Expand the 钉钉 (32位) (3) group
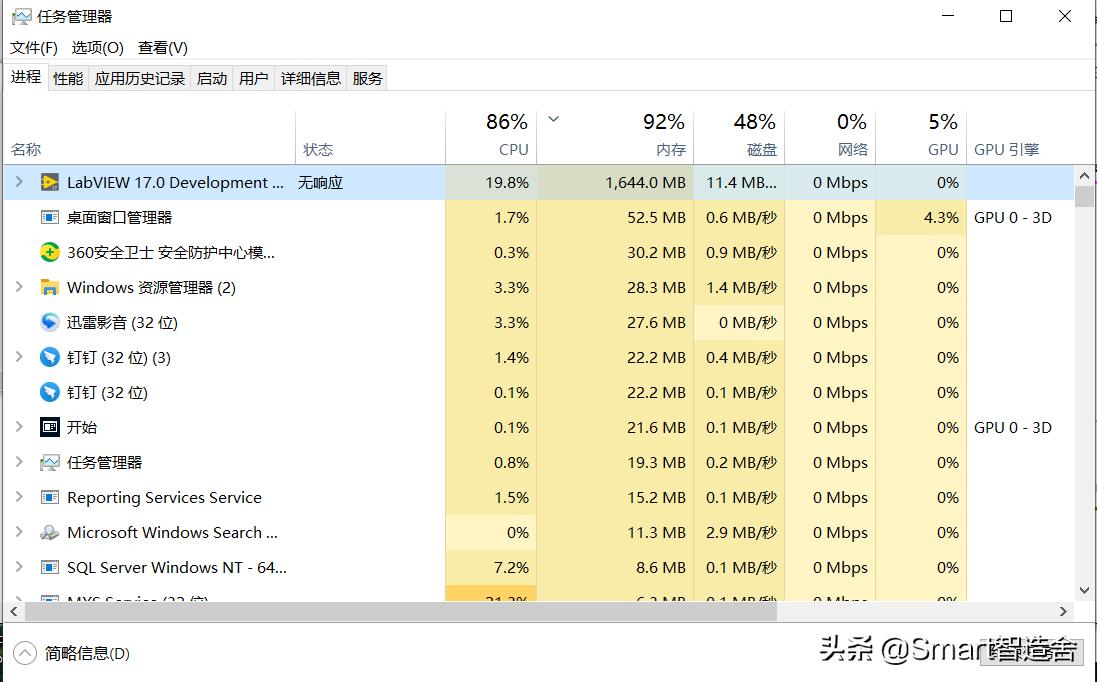 coord(17,357)
